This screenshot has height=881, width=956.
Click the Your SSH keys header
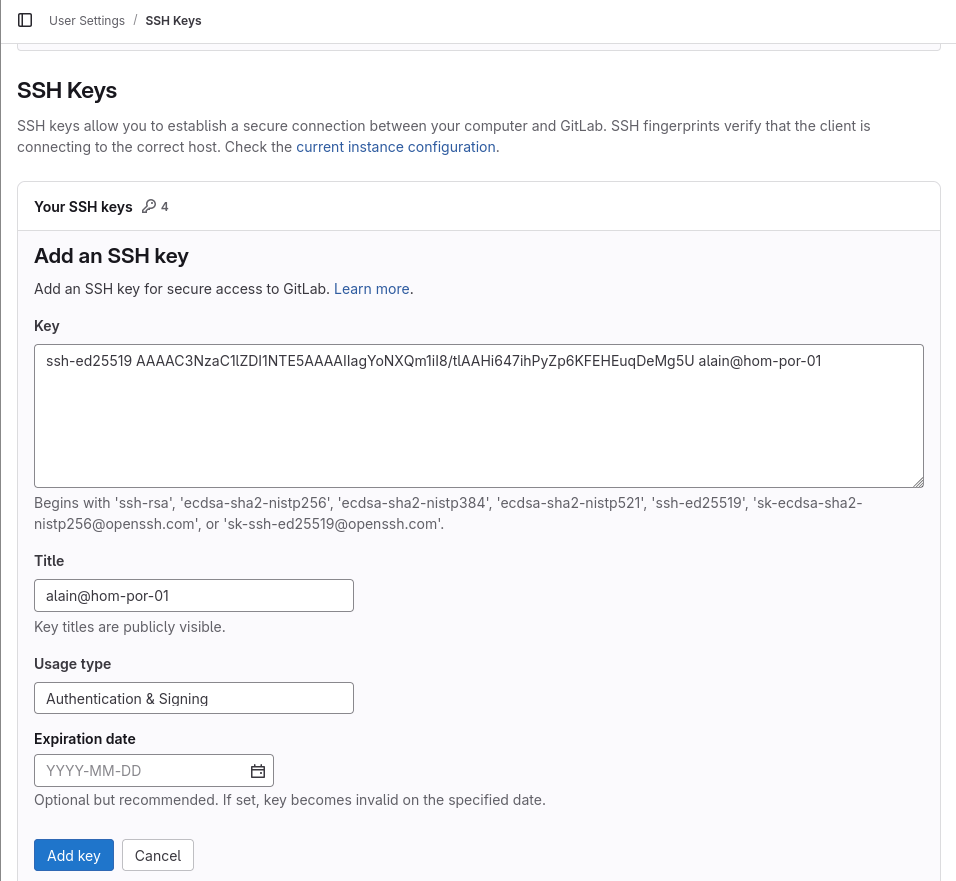83,207
